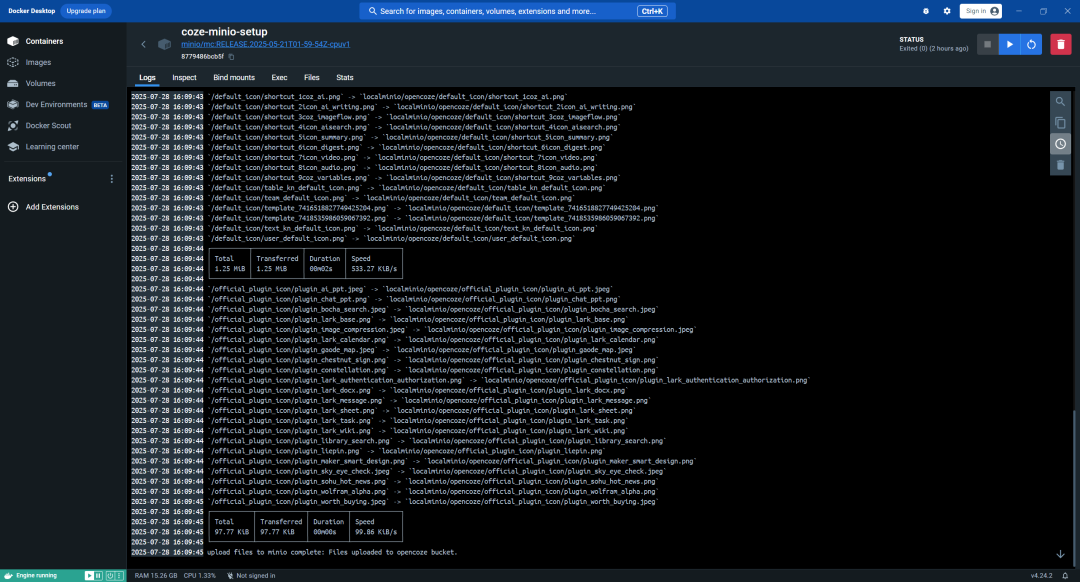Click the 99.86 KiB/s Speed value

click(376, 532)
